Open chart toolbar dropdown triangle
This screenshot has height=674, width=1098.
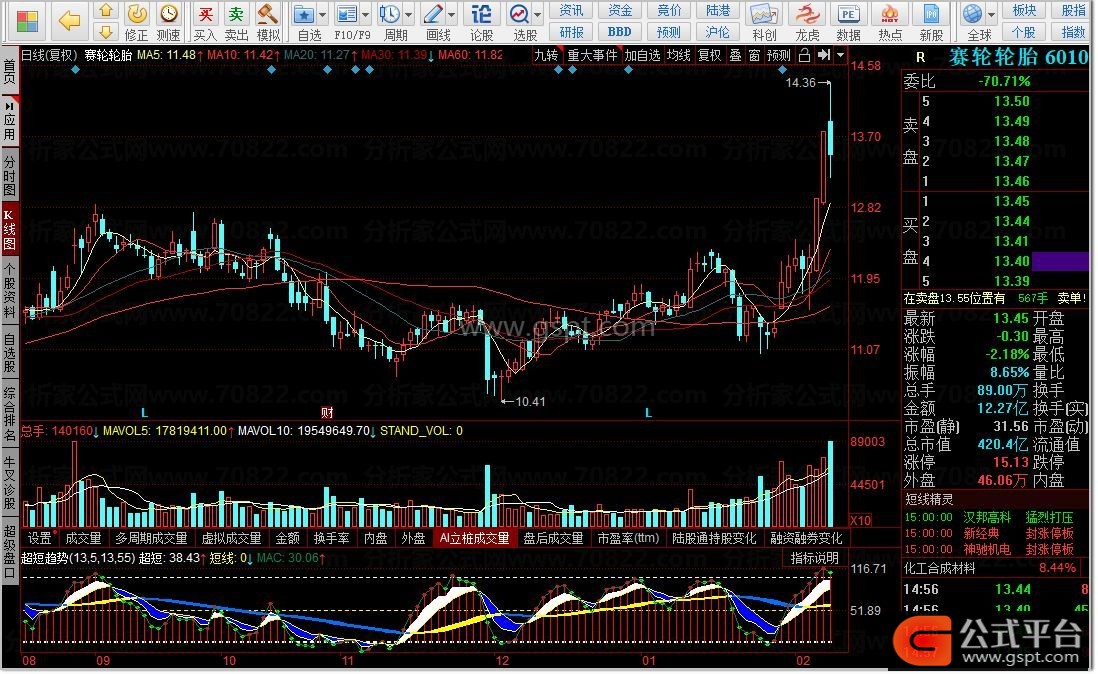pyautogui.click(x=840, y=55)
